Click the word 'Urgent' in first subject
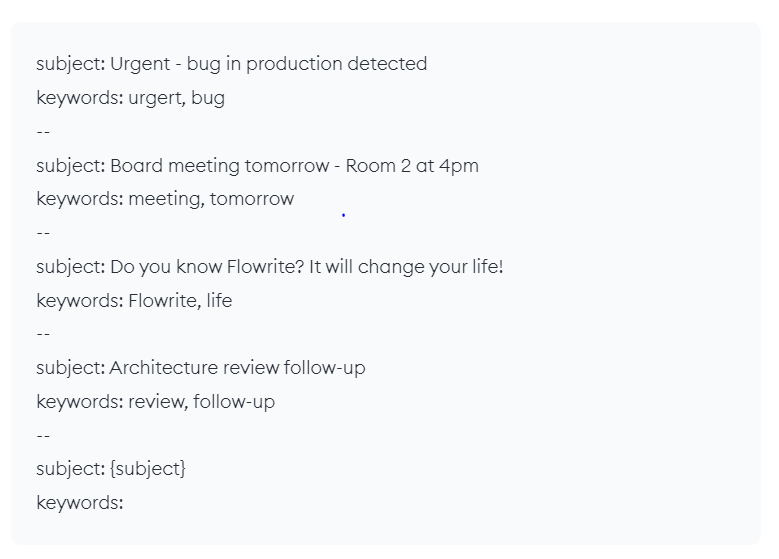 (x=140, y=64)
